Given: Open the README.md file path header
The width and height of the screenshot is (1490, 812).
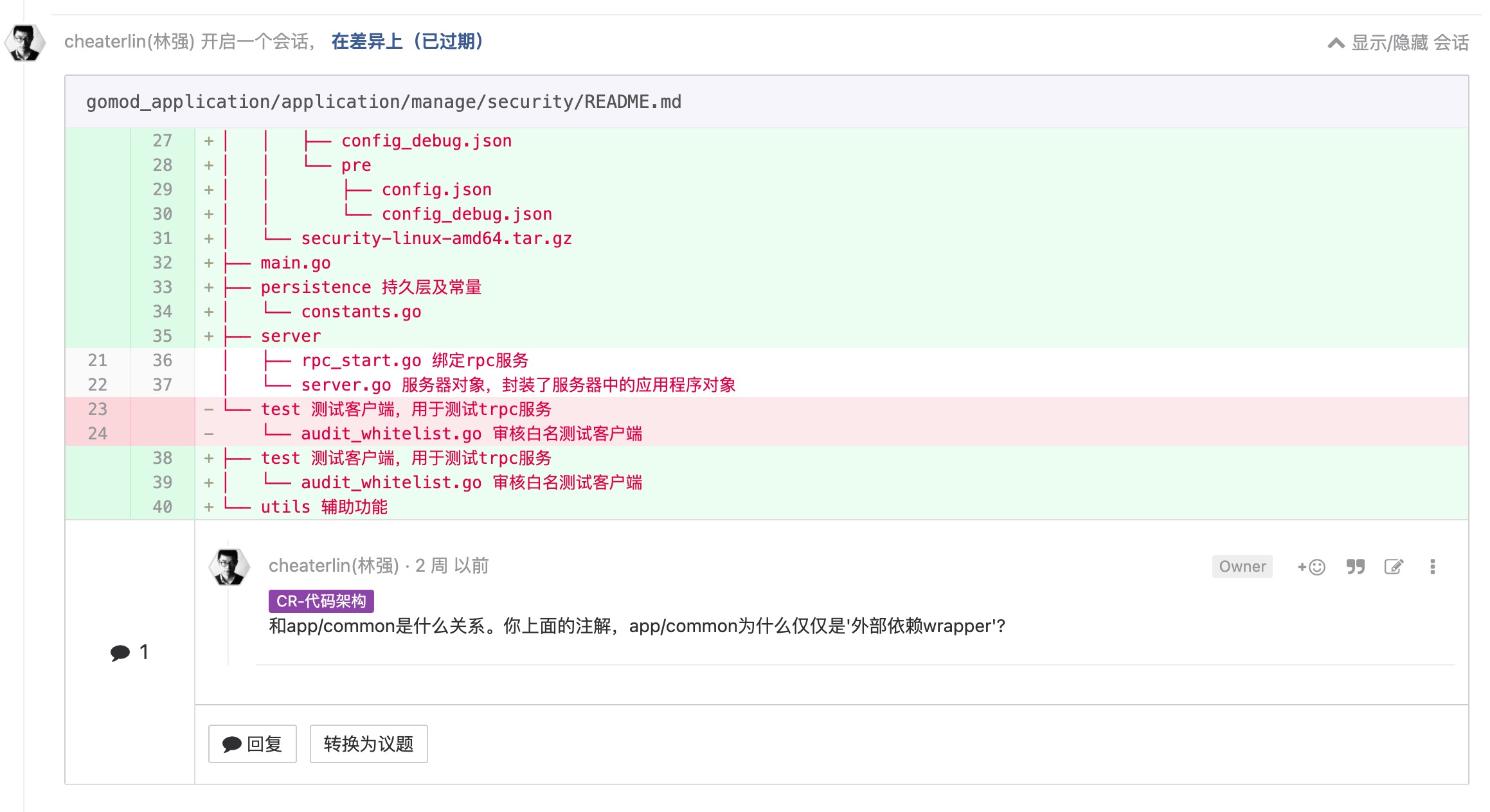Looking at the screenshot, I should coord(384,101).
